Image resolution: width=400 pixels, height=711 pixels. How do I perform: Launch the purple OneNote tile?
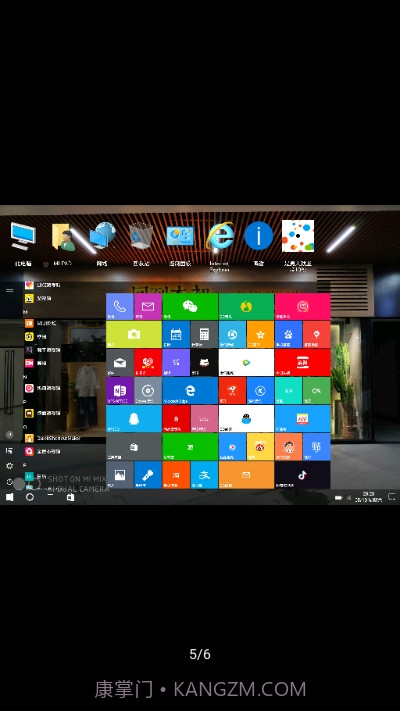[x=120, y=391]
